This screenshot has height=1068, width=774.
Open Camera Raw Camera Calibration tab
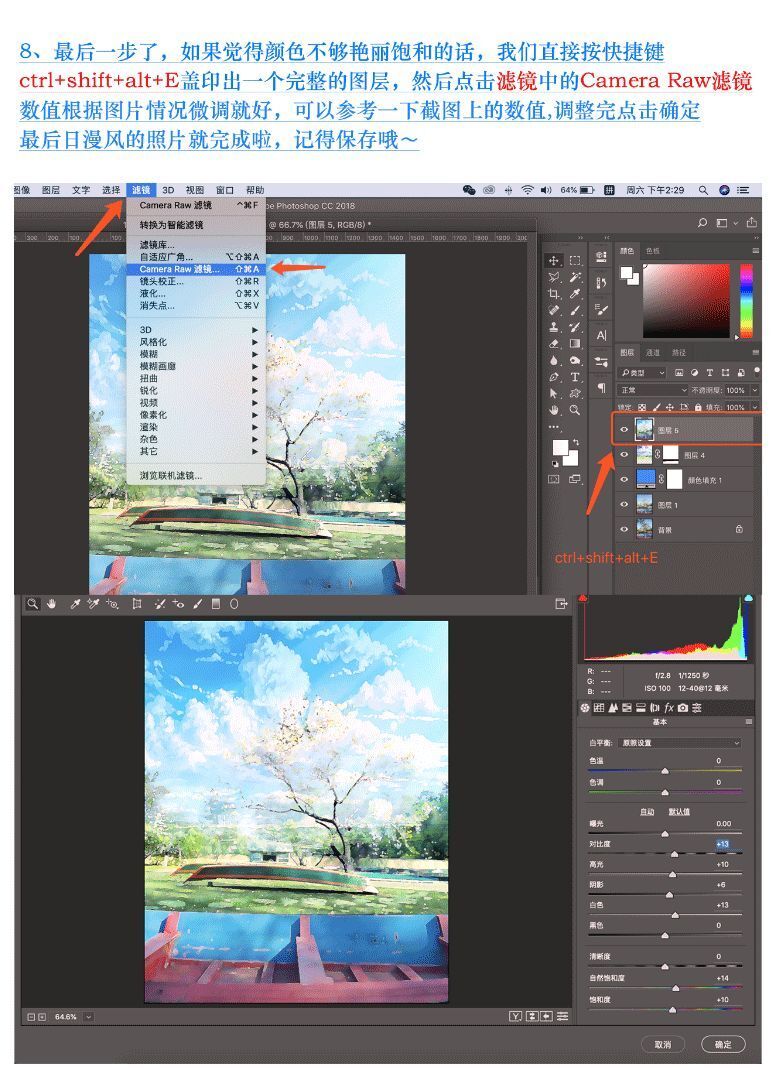683,708
